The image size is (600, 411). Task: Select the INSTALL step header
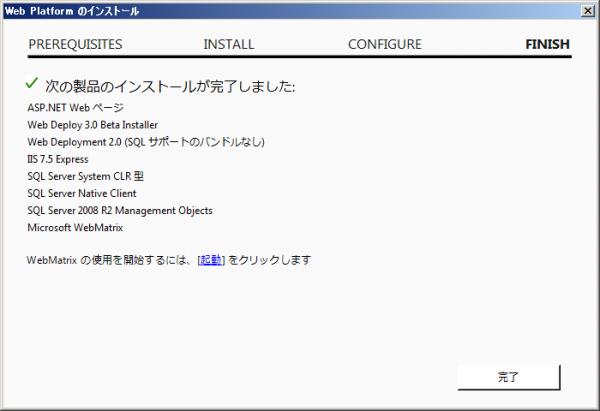[229, 44]
